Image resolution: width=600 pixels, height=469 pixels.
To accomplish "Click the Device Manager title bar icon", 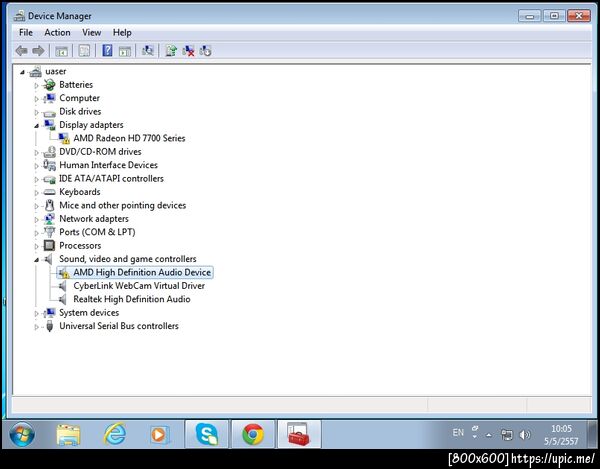I will tap(19, 16).
